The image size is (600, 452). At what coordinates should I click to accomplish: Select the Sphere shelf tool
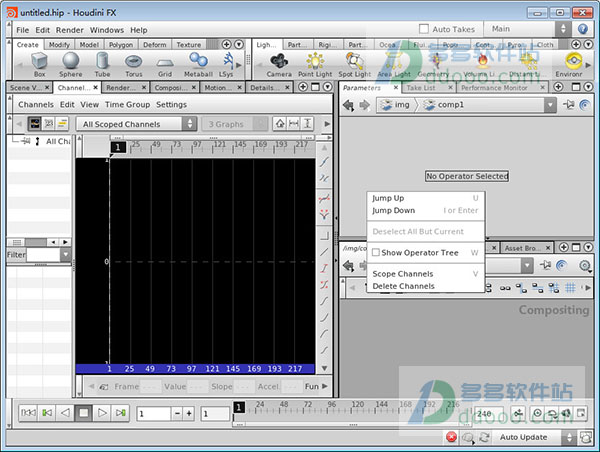[x=70, y=64]
